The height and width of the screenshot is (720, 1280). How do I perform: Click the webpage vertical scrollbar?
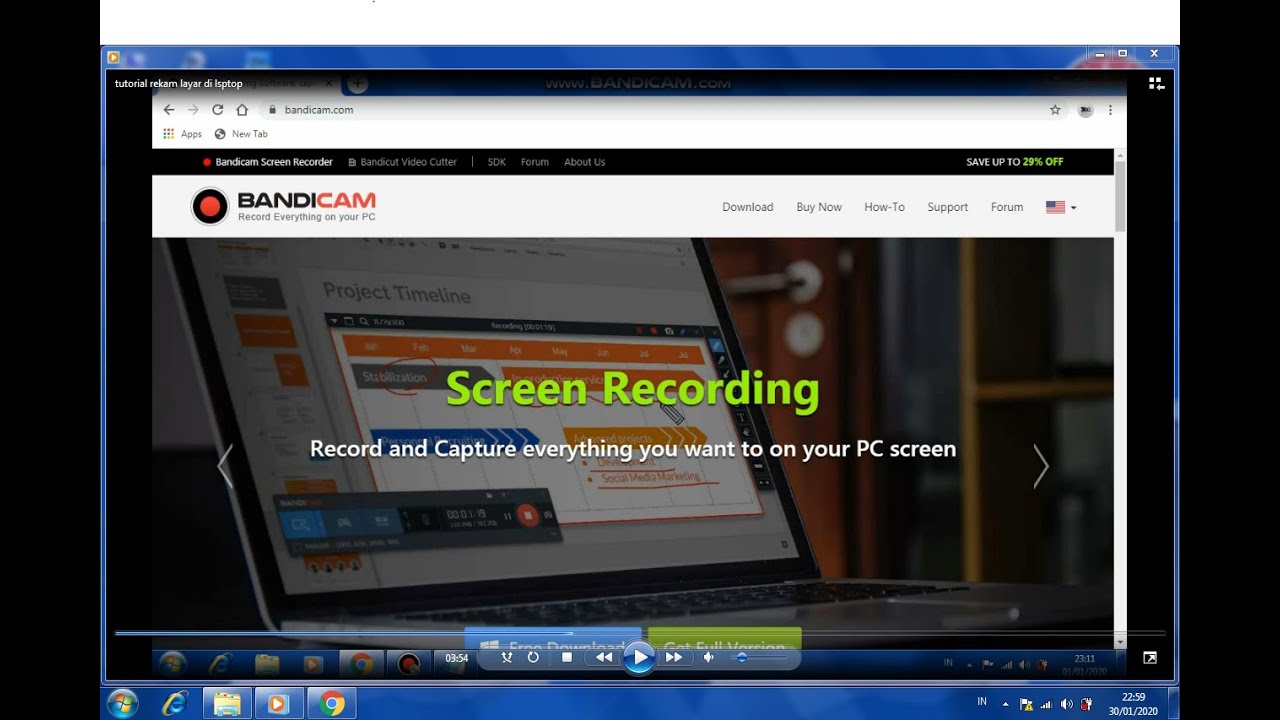click(x=1120, y=198)
